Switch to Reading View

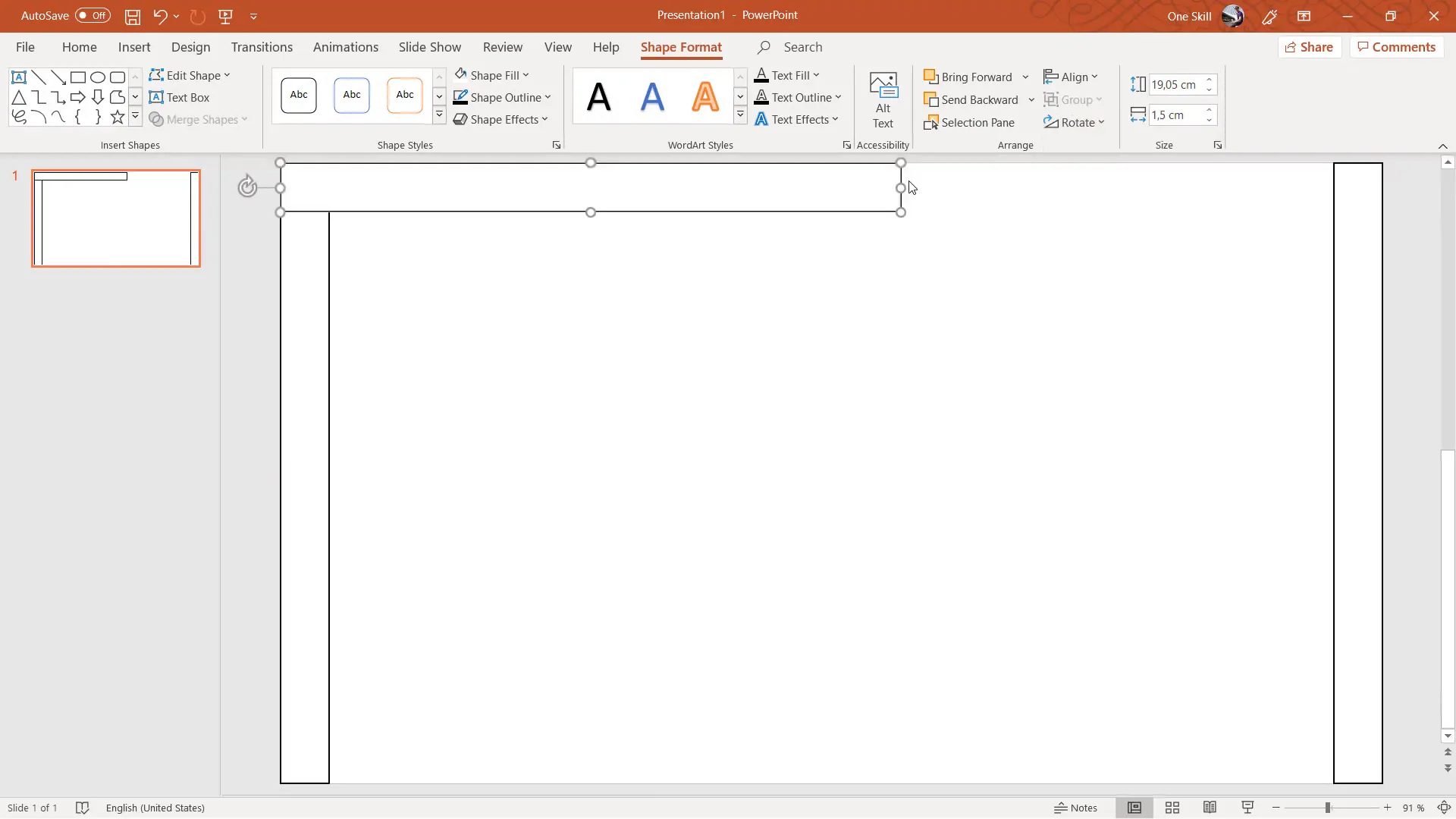1210,808
